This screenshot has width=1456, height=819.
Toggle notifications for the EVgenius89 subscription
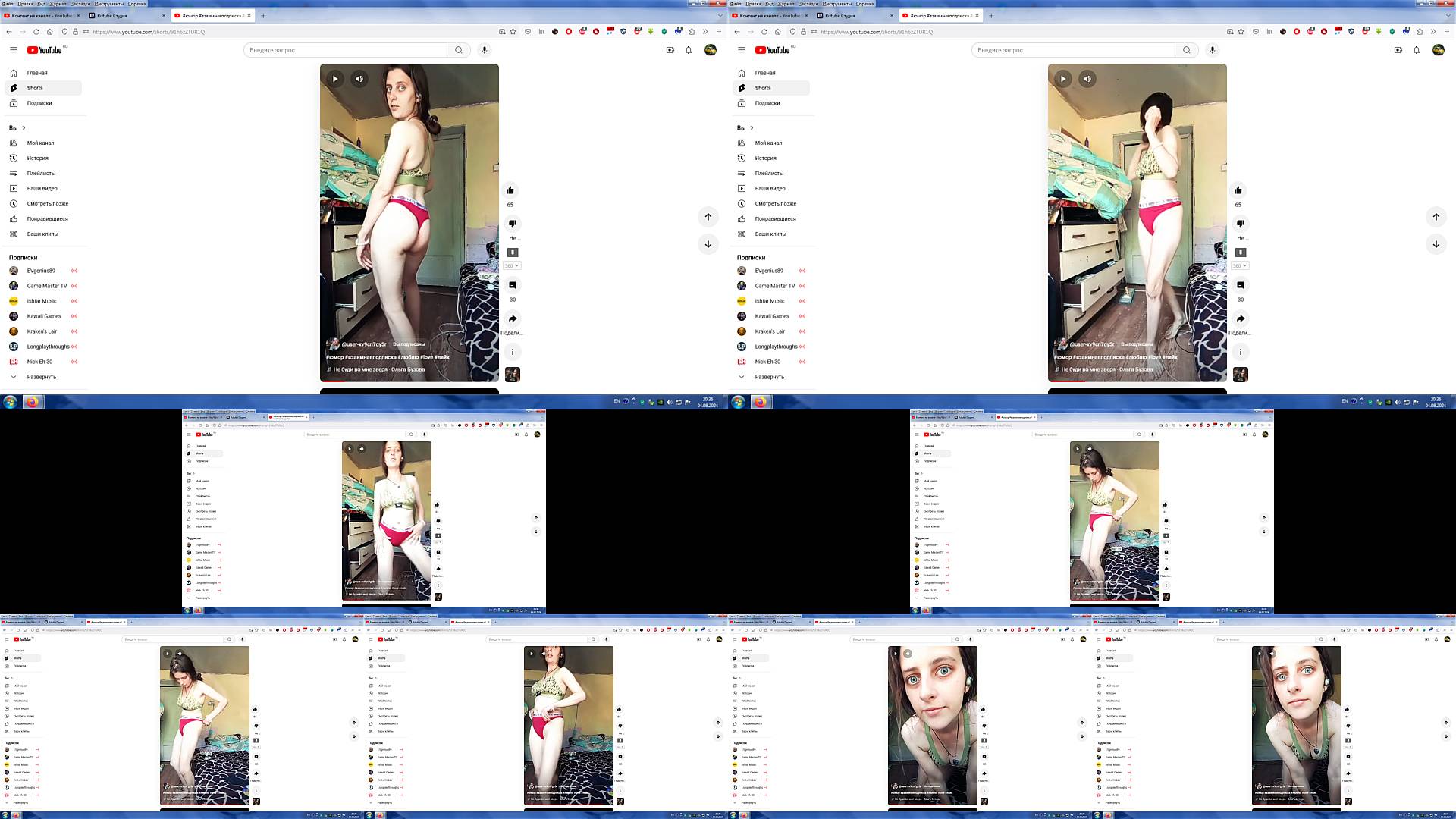click(74, 271)
